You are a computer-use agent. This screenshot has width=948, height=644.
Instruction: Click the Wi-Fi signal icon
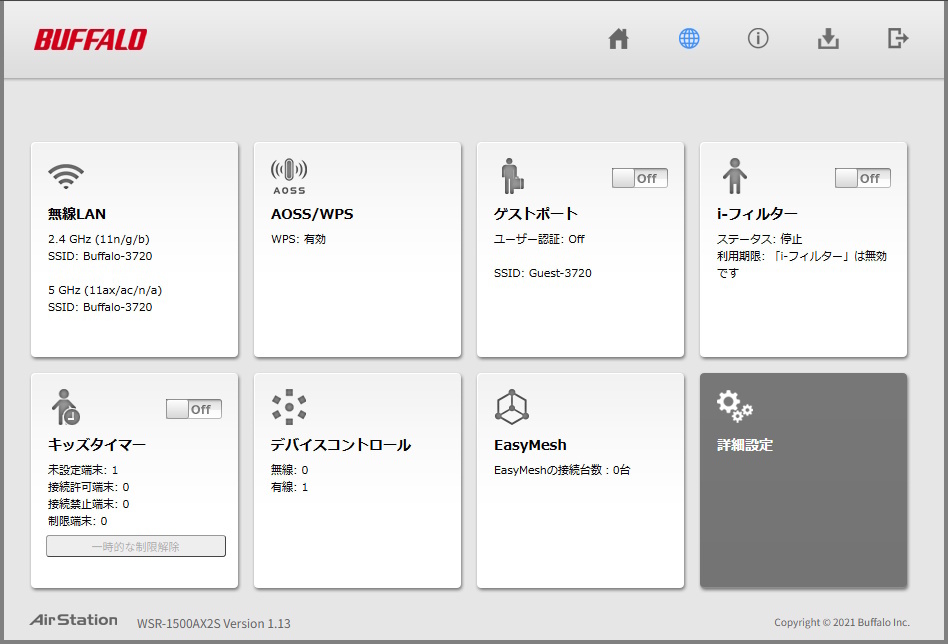coord(66,176)
